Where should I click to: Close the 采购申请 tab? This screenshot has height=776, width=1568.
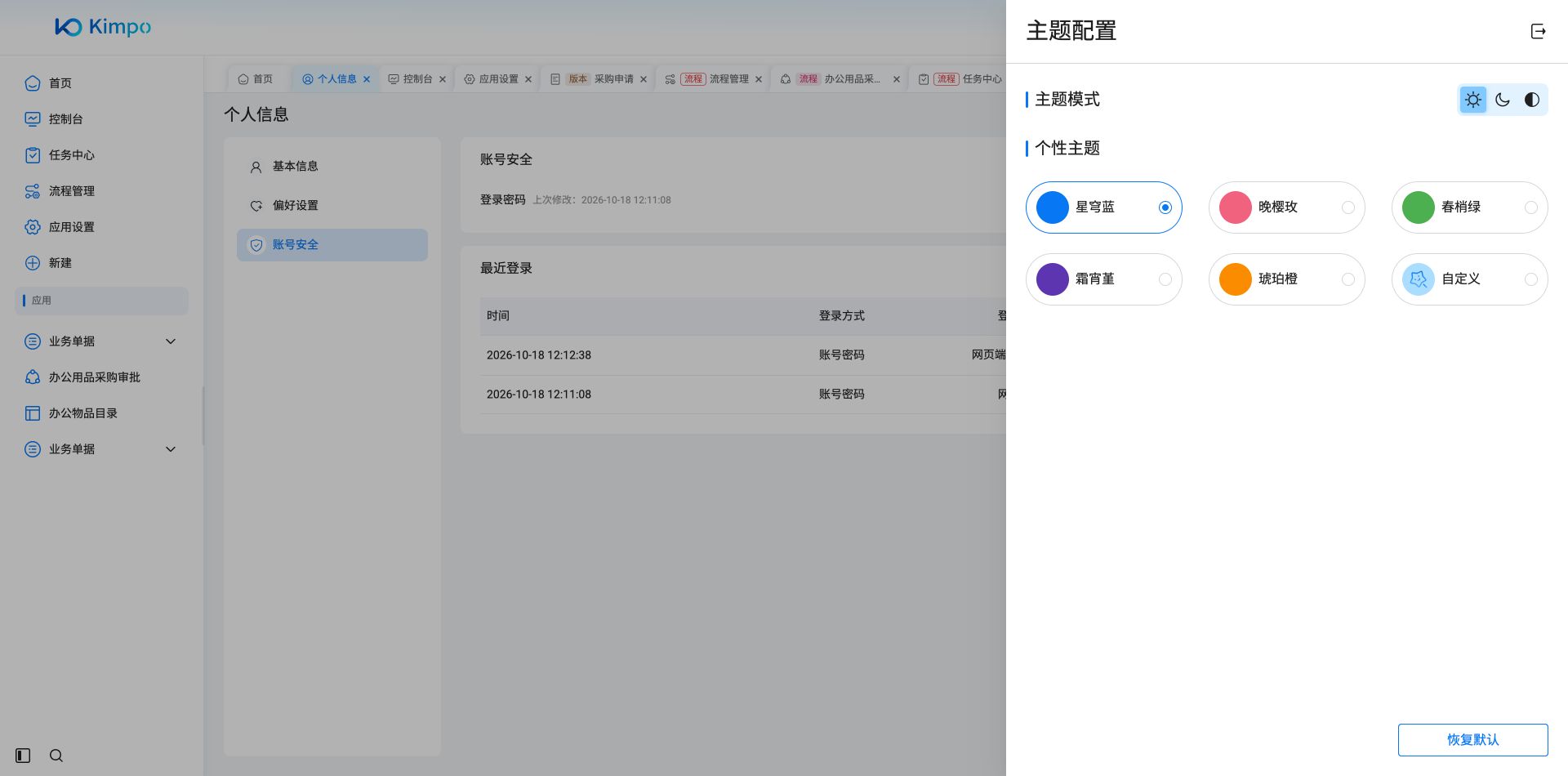(x=644, y=79)
